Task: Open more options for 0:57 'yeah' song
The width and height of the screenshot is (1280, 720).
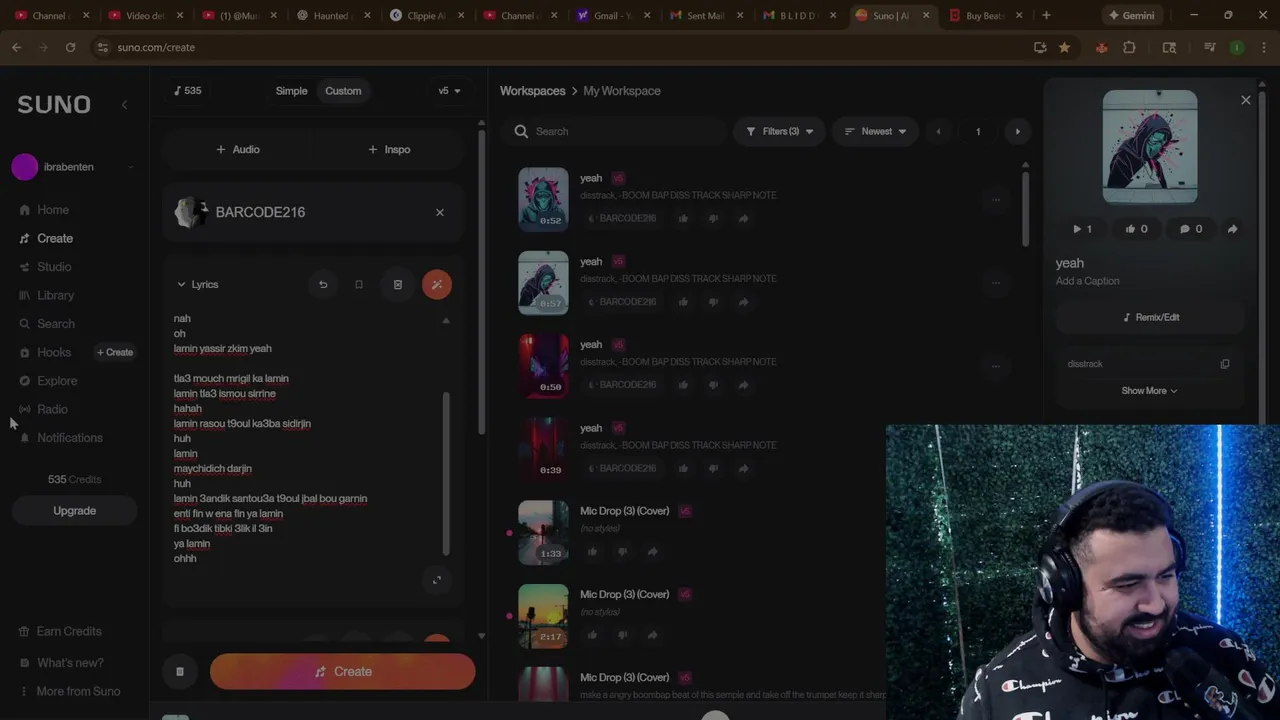Action: coord(995,283)
